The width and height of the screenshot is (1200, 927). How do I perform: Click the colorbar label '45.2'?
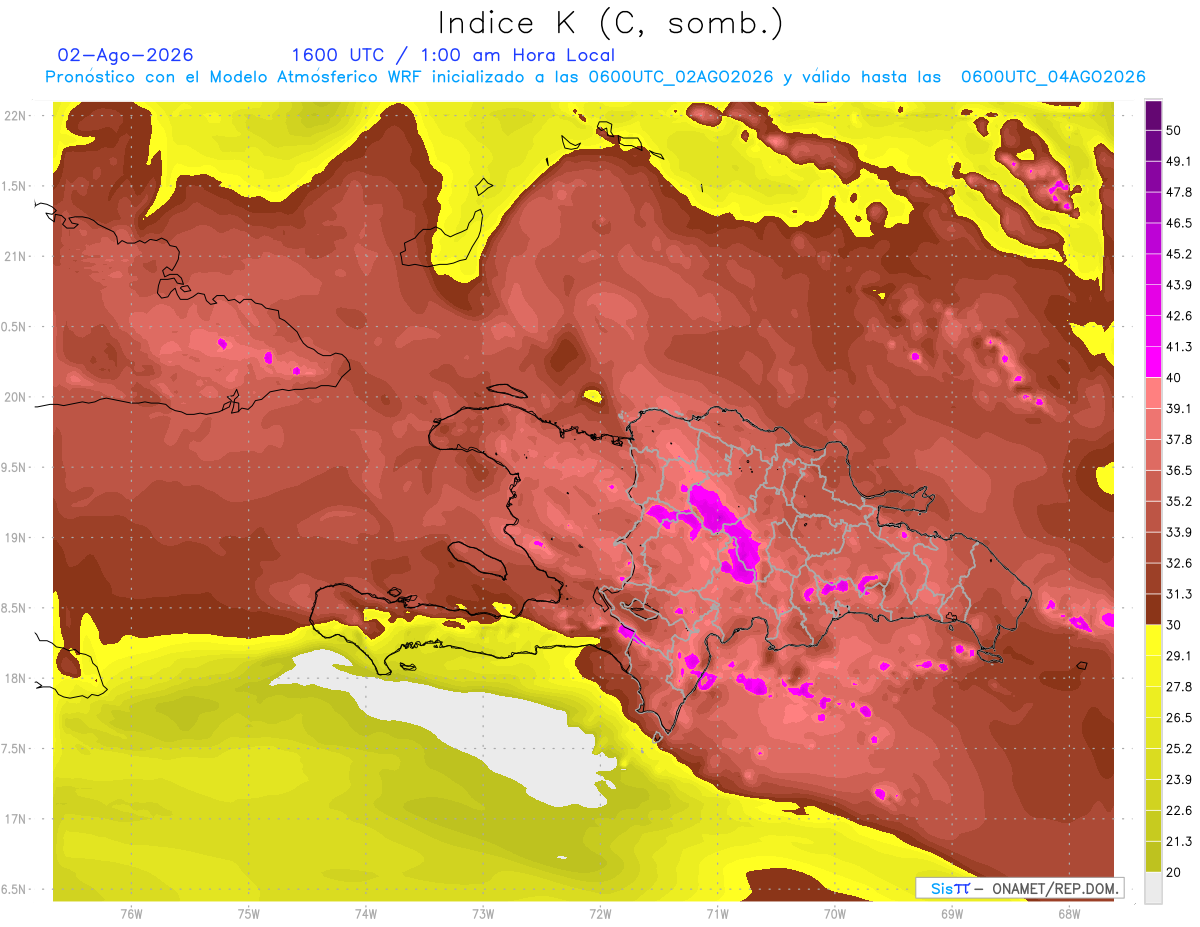[x=1179, y=254]
